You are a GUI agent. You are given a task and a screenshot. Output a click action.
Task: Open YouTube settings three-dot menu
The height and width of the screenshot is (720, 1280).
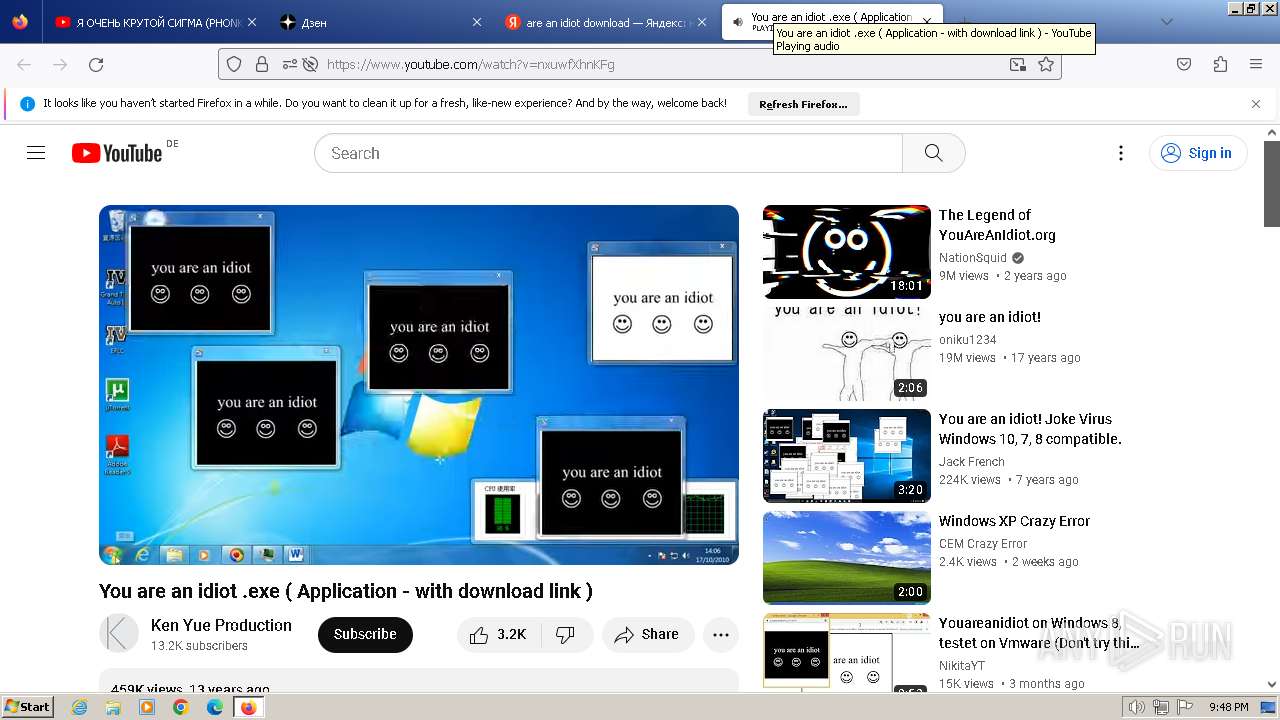point(1121,153)
